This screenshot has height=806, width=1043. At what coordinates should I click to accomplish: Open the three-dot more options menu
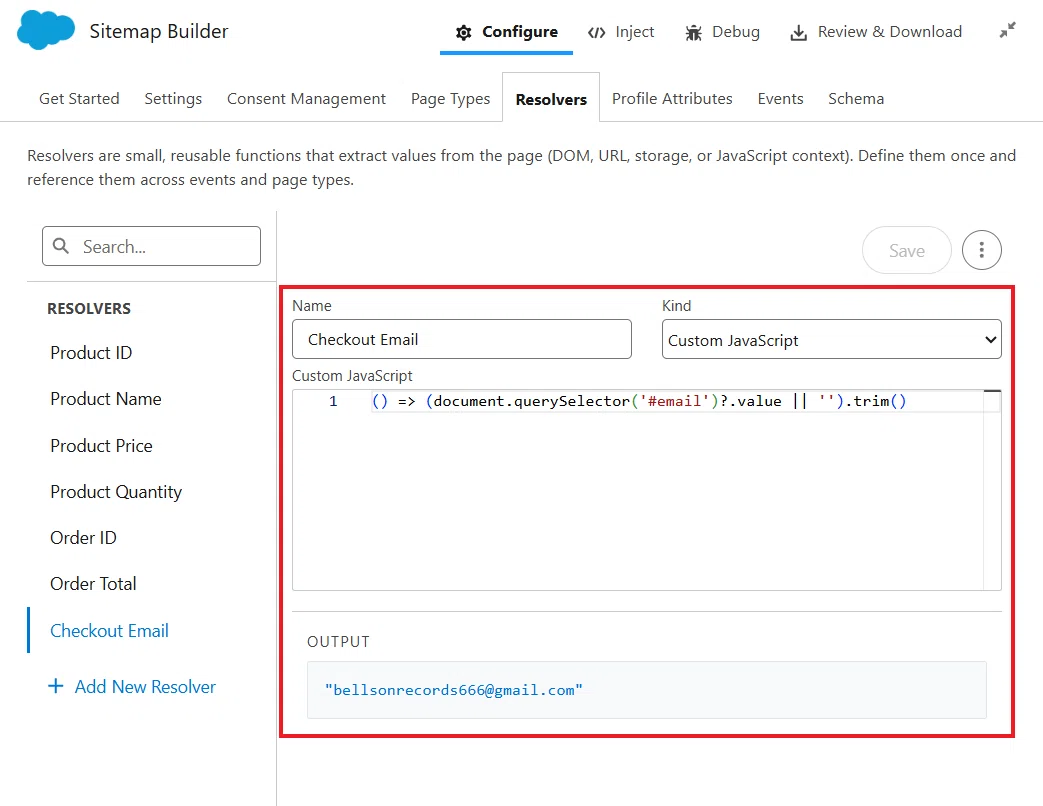click(x=981, y=250)
